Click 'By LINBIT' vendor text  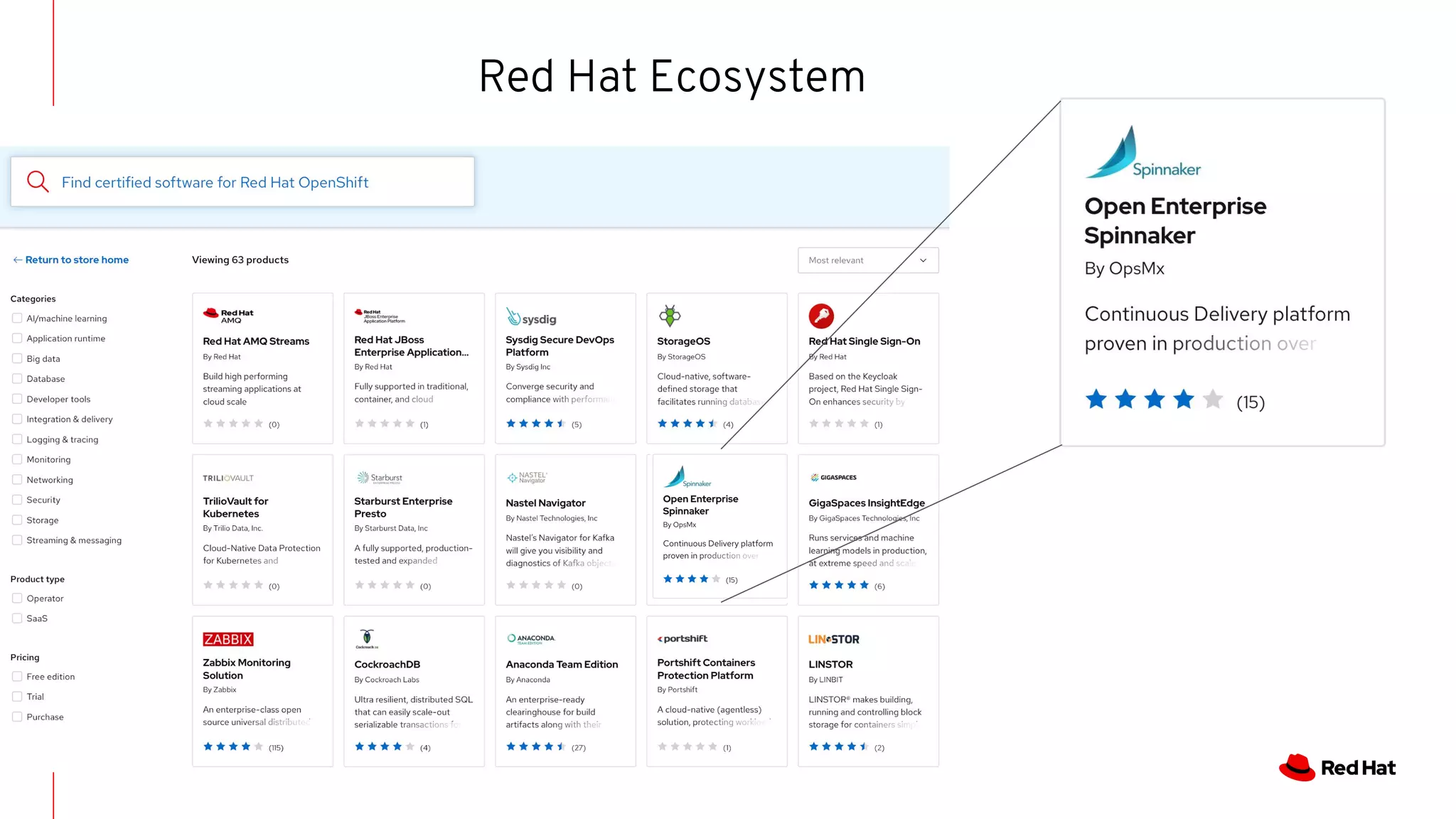(x=825, y=680)
